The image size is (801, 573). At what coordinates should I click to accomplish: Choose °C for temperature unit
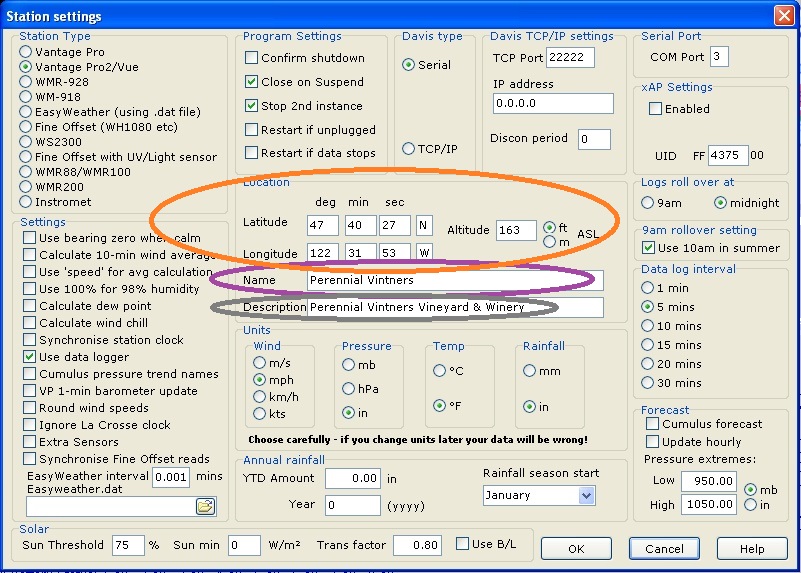pyautogui.click(x=439, y=371)
